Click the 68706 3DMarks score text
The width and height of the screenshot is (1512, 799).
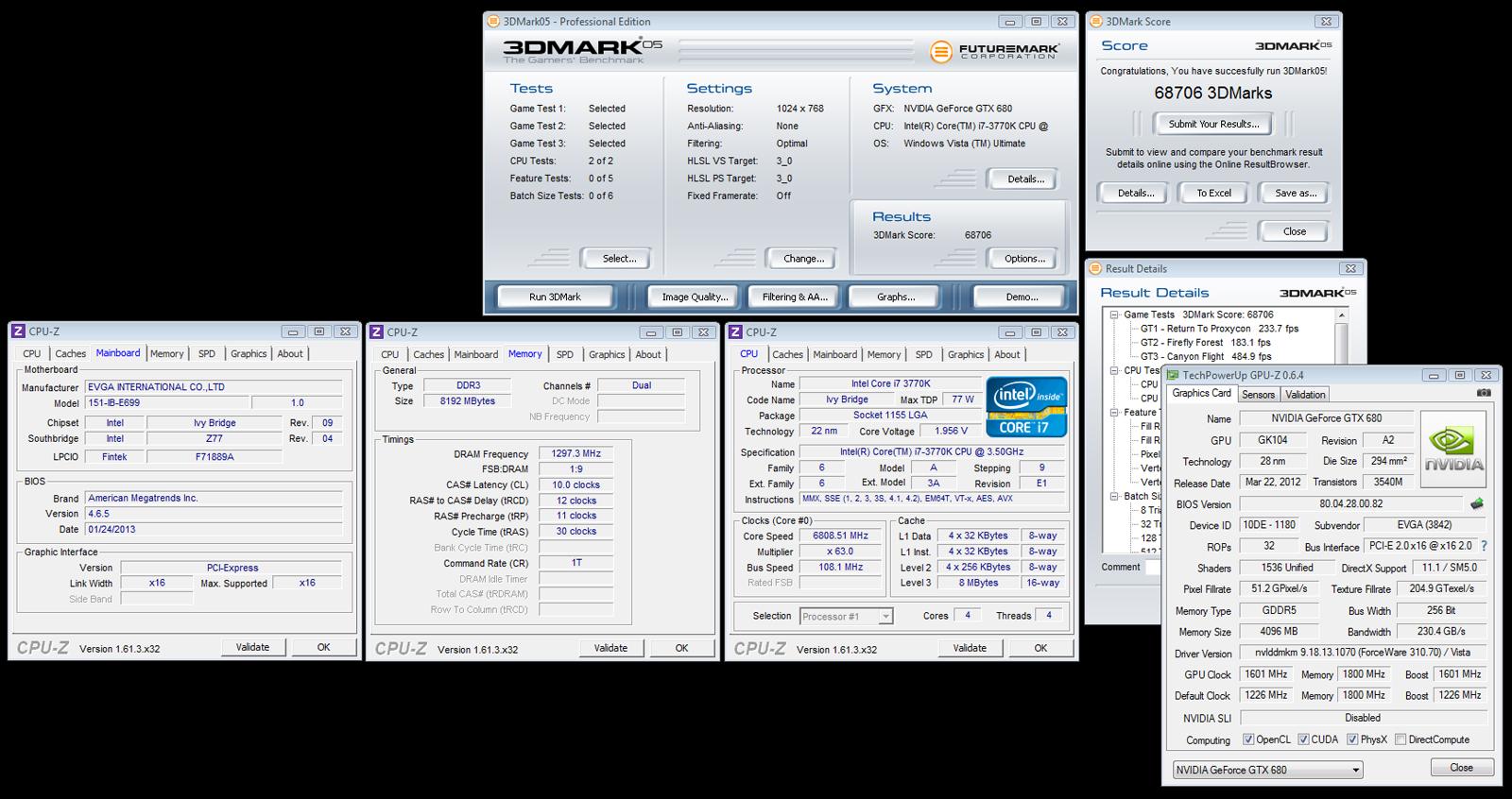1212,93
